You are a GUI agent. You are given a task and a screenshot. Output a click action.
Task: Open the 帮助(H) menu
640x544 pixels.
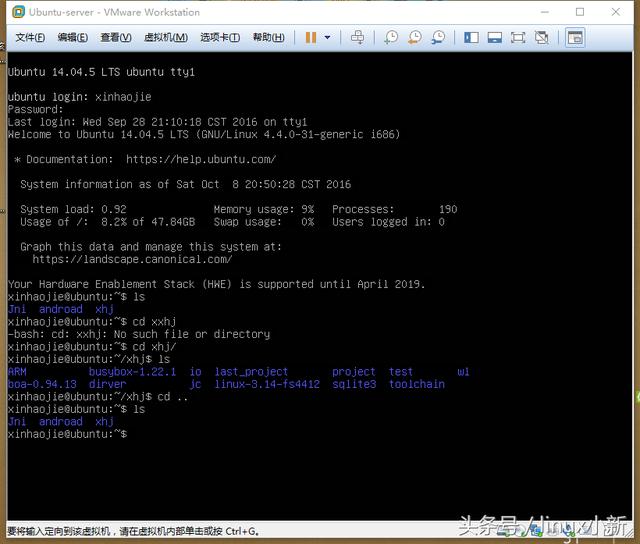268,38
